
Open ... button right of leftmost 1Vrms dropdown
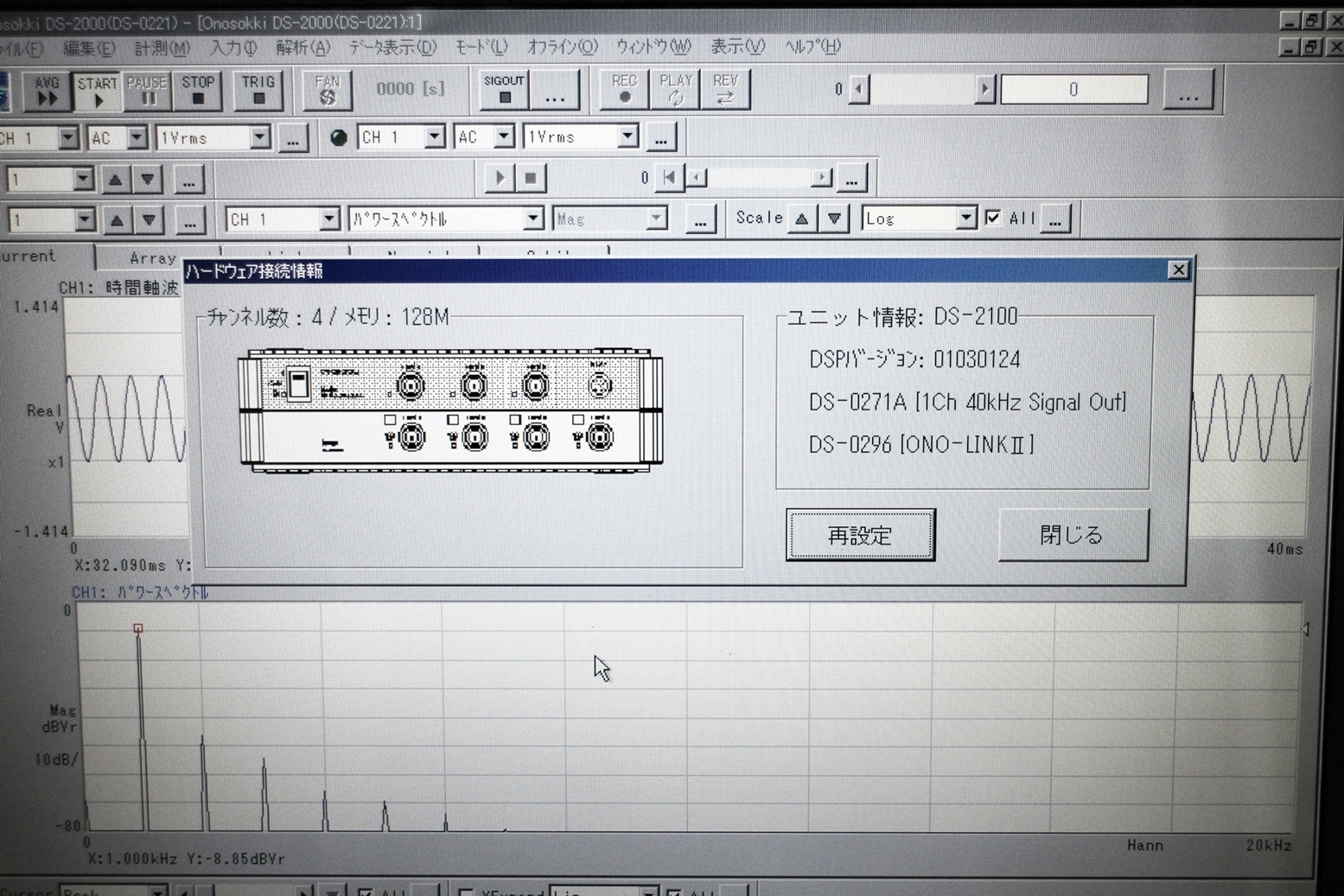(x=293, y=138)
